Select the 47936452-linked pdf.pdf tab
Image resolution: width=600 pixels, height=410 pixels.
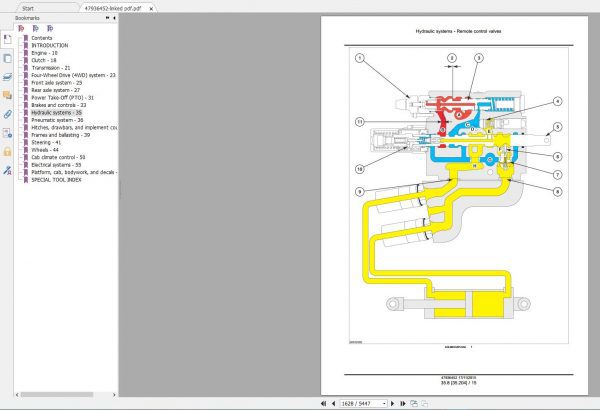112,8
